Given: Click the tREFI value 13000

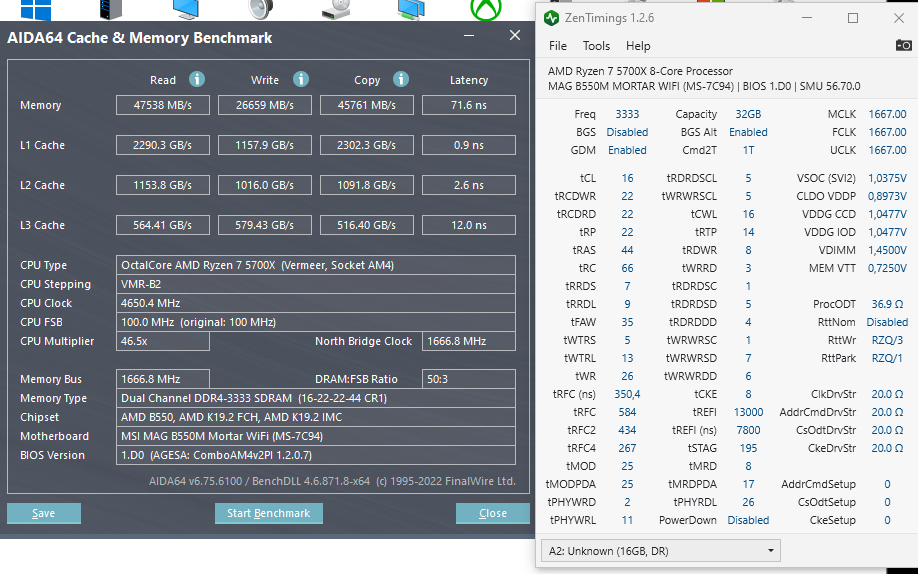Looking at the screenshot, I should tap(748, 412).
